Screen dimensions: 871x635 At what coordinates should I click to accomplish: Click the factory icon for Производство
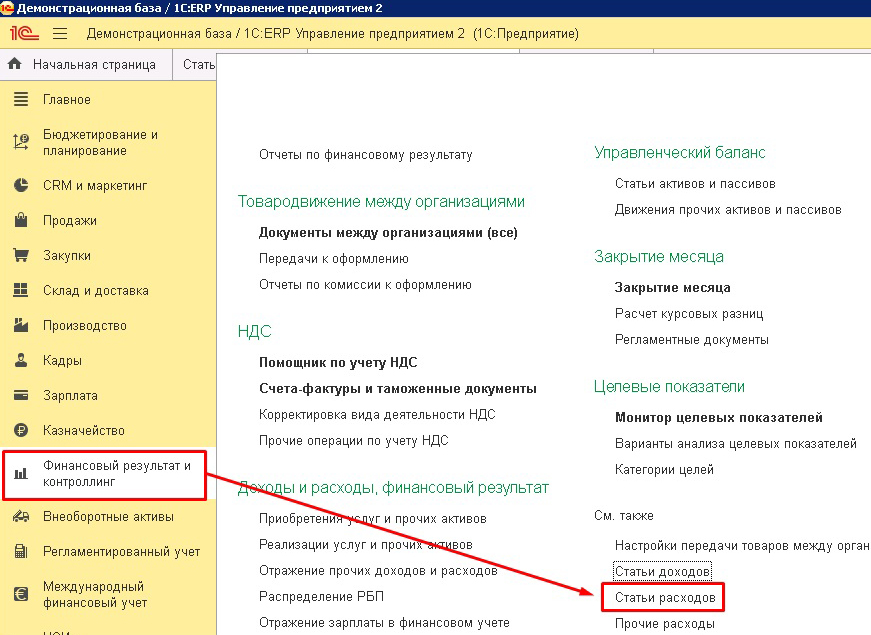tap(20, 326)
